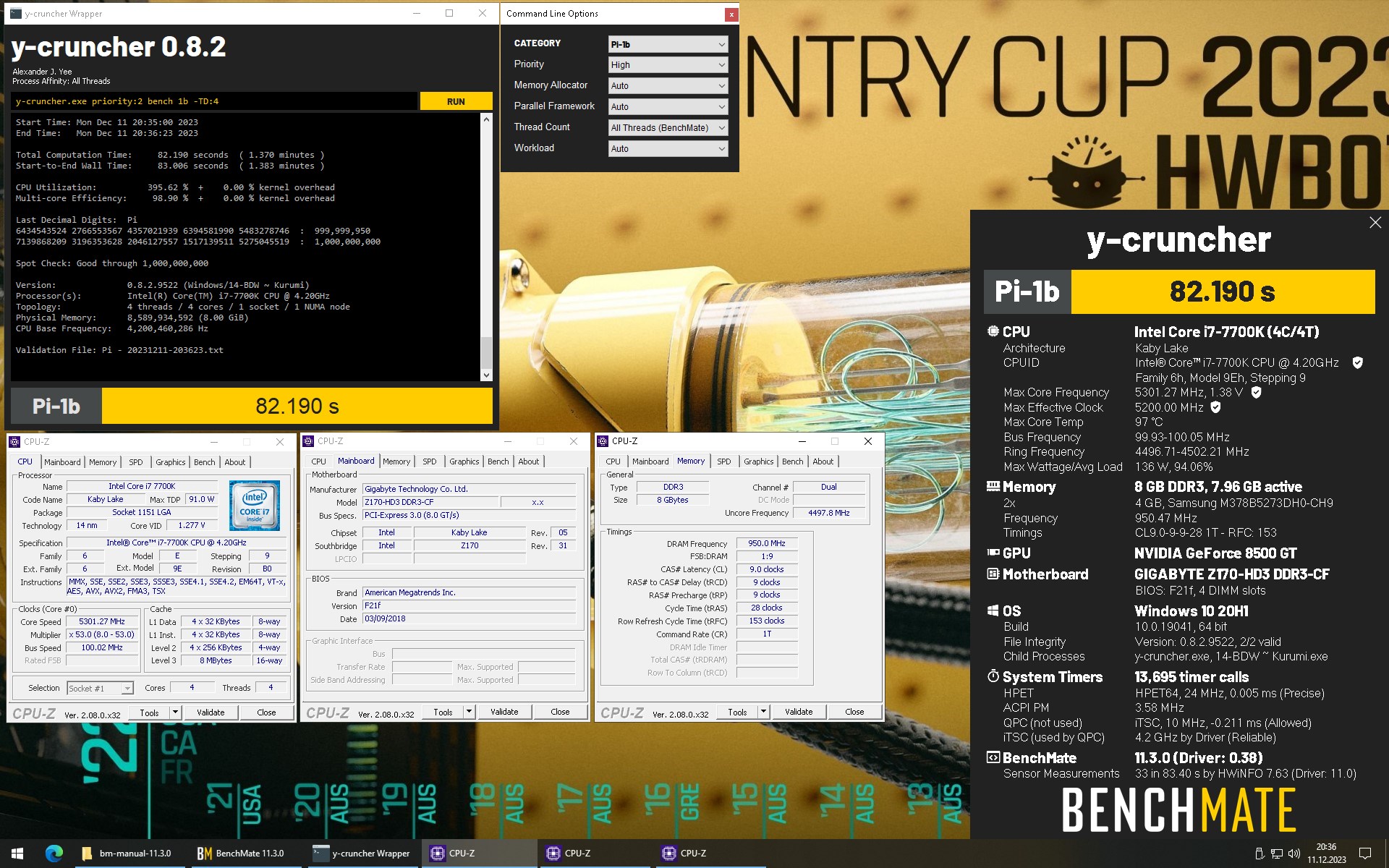Image resolution: width=1389 pixels, height=868 pixels.
Task: Click the verified shield next to Max Effective Clock
Action: 1216,407
